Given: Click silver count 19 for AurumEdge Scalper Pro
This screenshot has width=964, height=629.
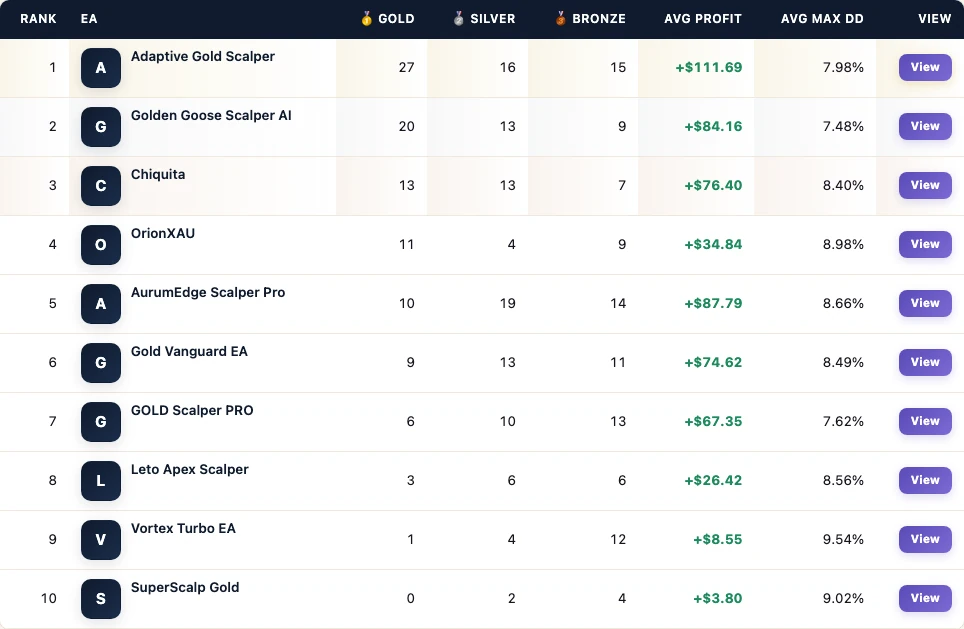Looking at the screenshot, I should coord(507,304).
